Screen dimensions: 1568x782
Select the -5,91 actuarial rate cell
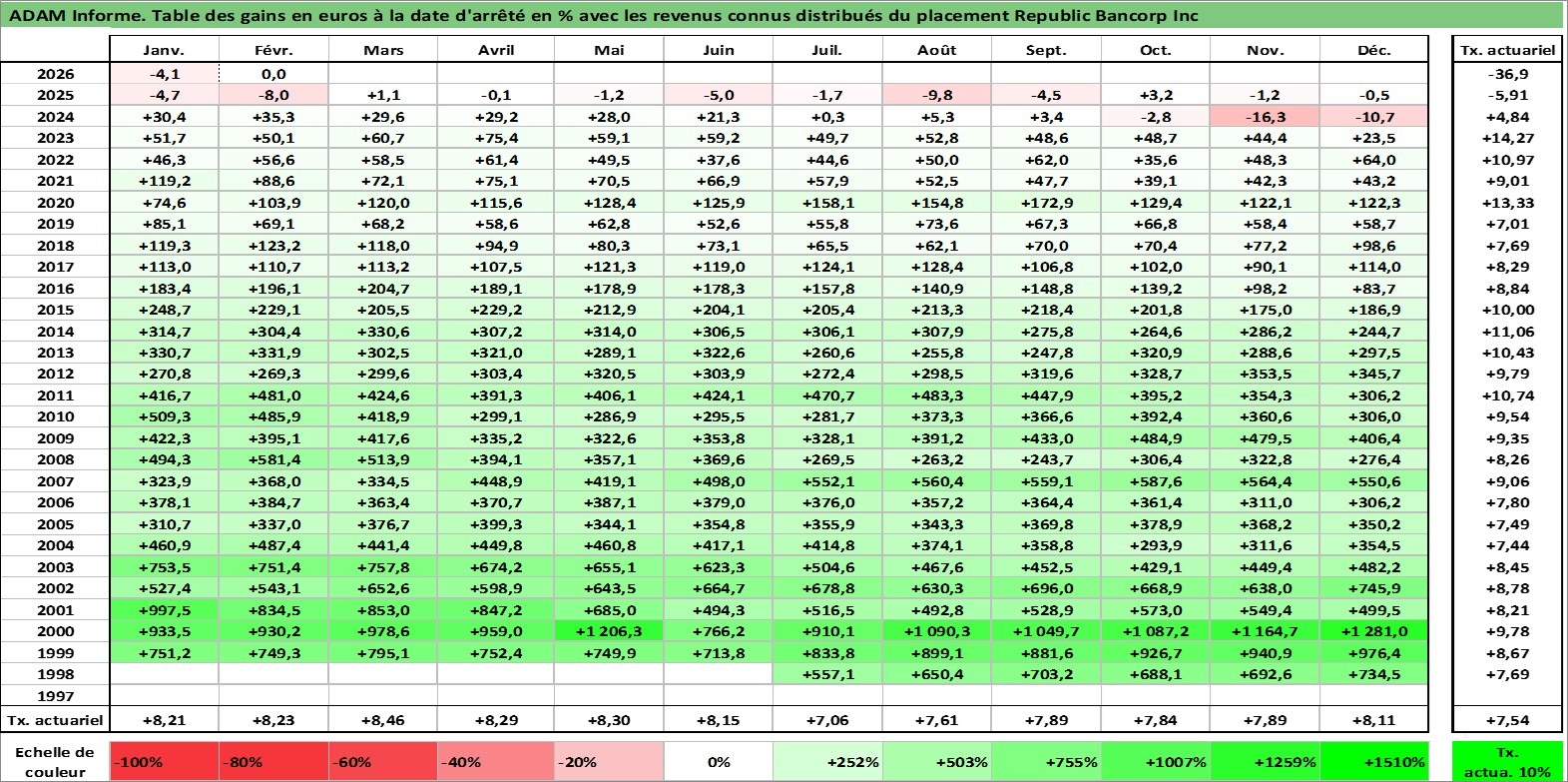tap(1507, 95)
